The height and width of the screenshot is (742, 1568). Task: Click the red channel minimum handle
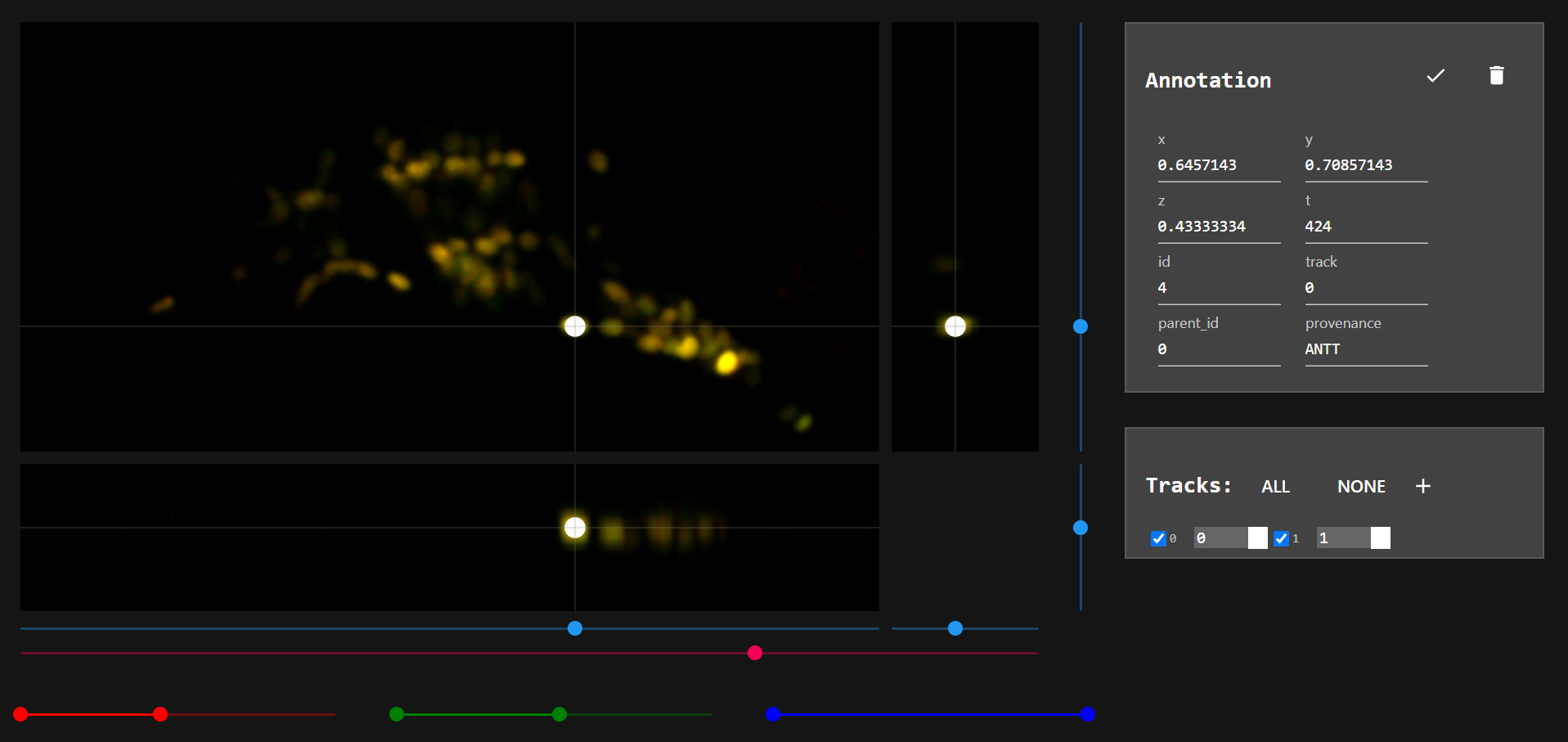coord(20,714)
